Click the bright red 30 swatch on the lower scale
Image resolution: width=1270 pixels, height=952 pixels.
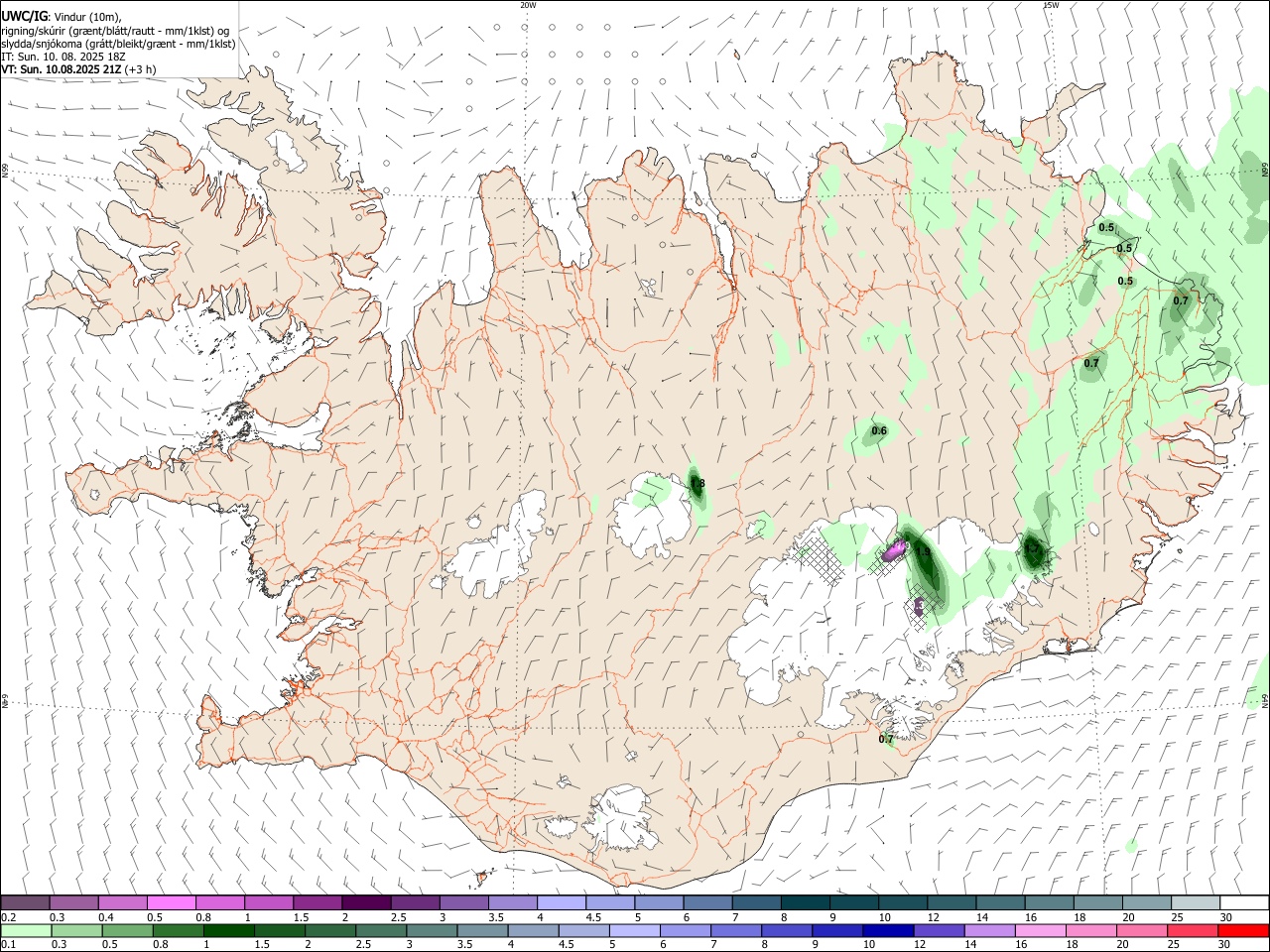(x=1242, y=931)
